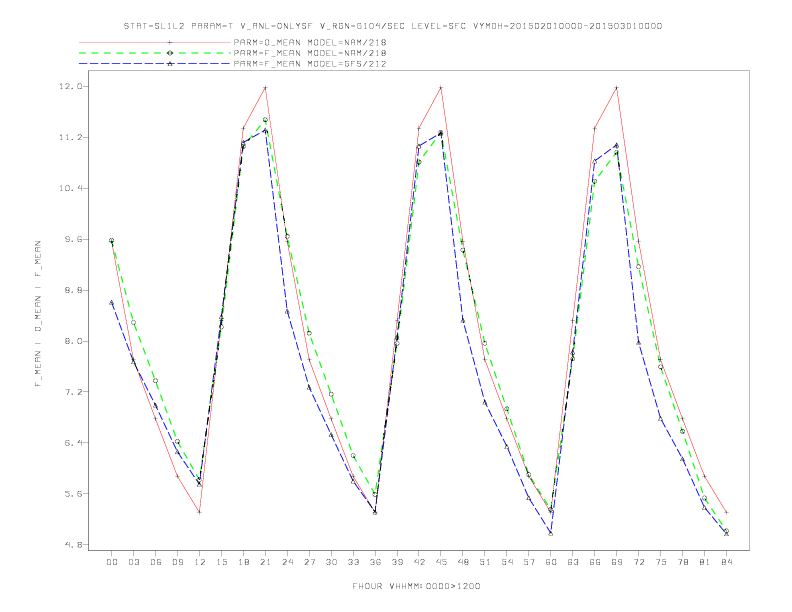Click x-axis tick label 63
This screenshot has height=612, width=792.
[573, 562]
